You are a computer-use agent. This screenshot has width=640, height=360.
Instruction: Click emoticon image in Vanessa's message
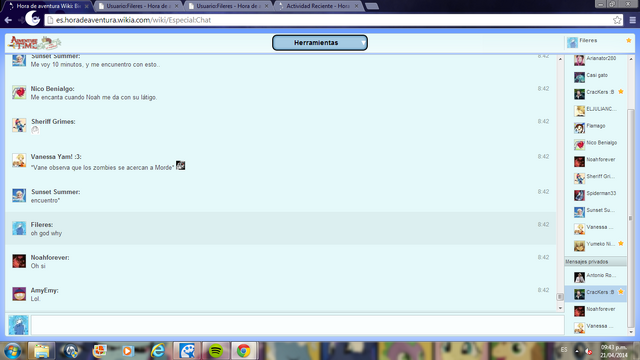click(180, 165)
